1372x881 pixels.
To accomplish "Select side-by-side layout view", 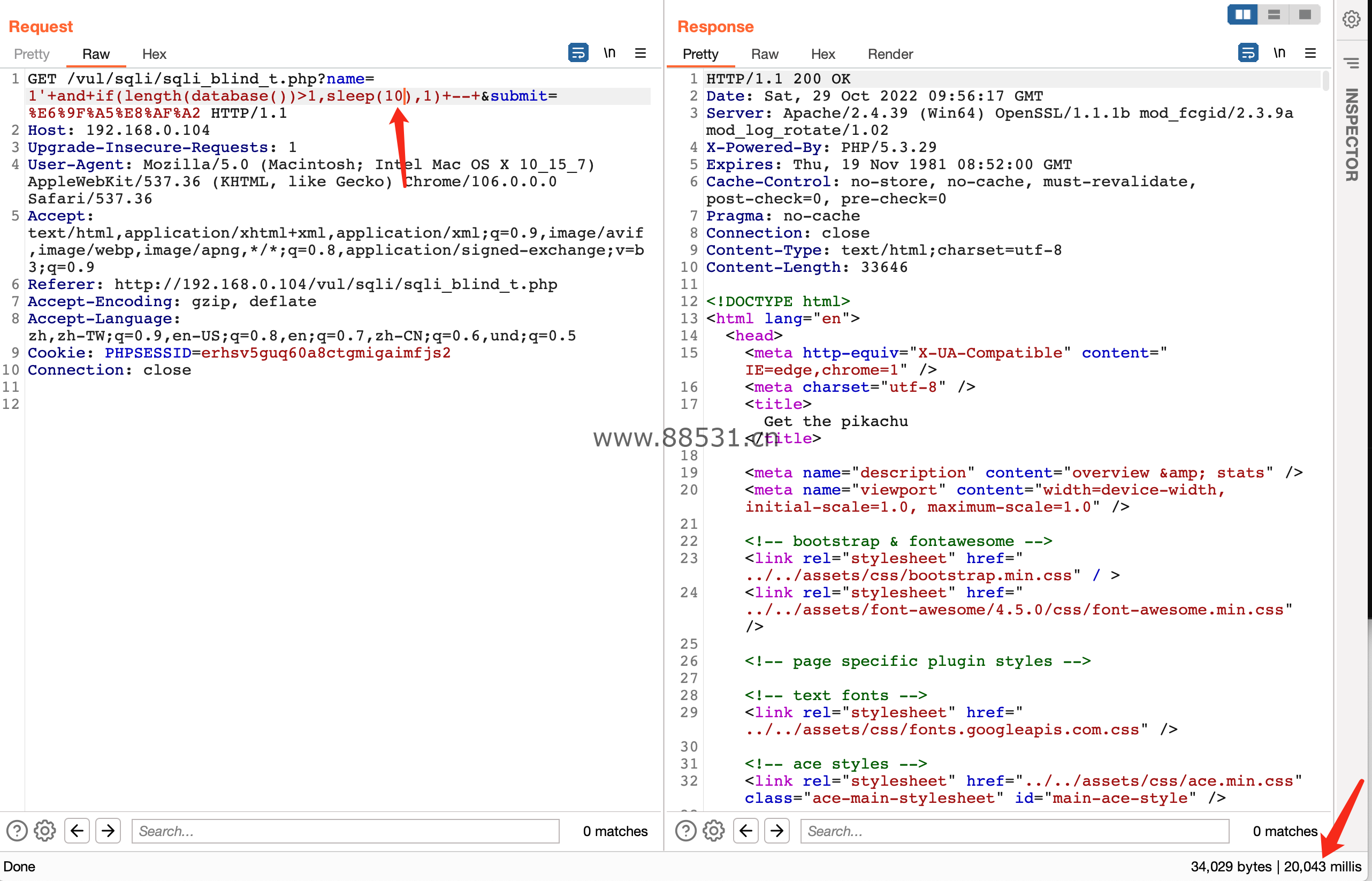I will pos(1243,14).
